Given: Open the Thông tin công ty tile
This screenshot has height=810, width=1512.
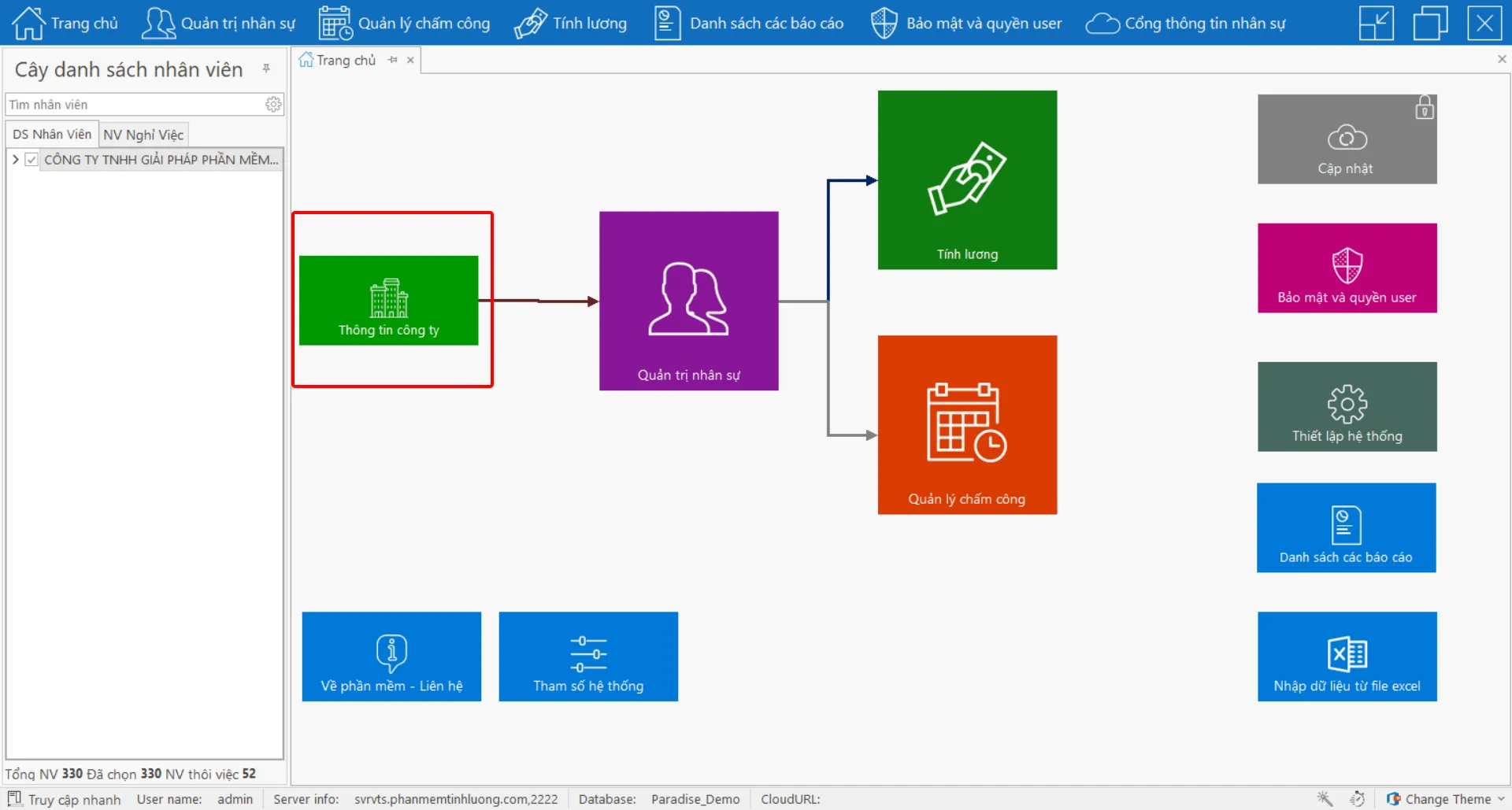Looking at the screenshot, I should 388,300.
